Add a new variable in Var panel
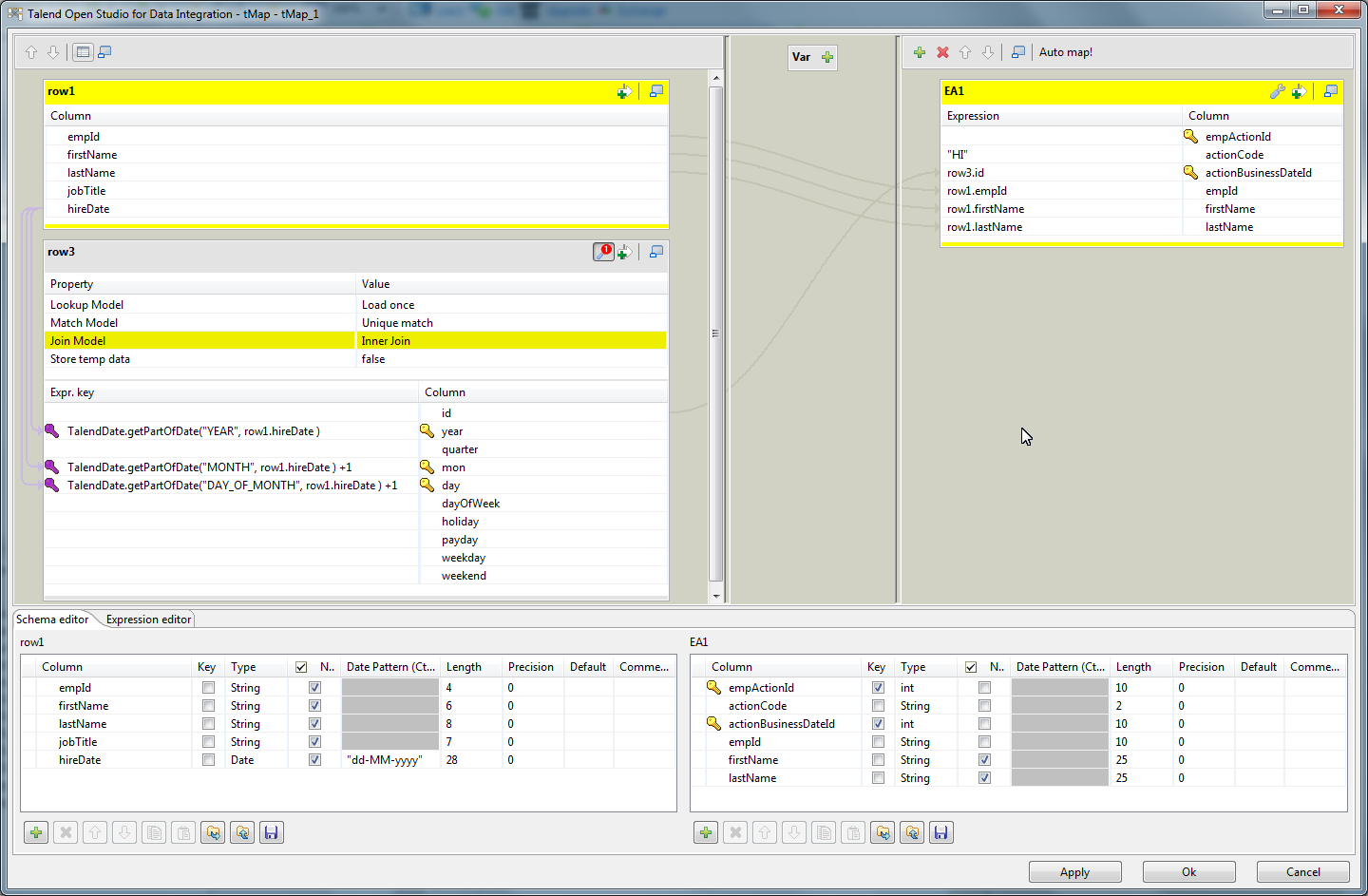Viewport: 1368px width, 896px height. [827, 57]
